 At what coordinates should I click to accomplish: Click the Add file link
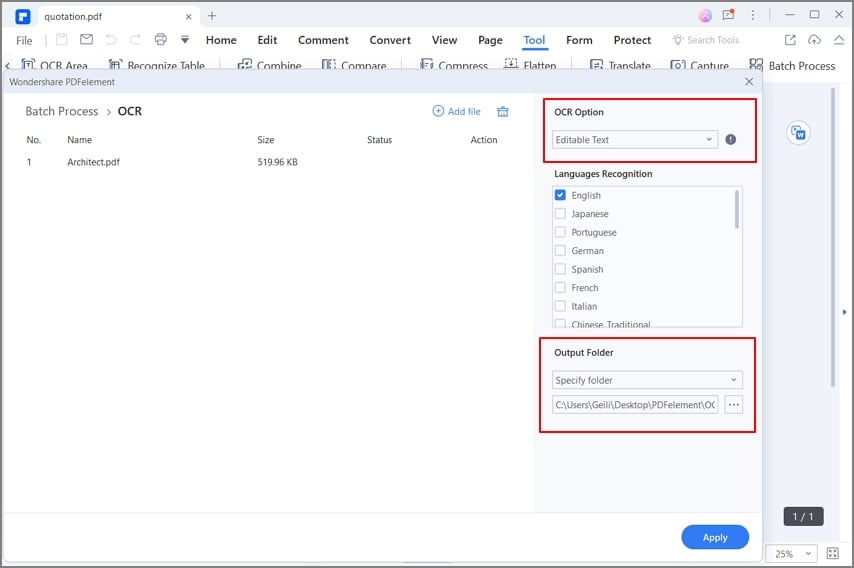point(456,111)
